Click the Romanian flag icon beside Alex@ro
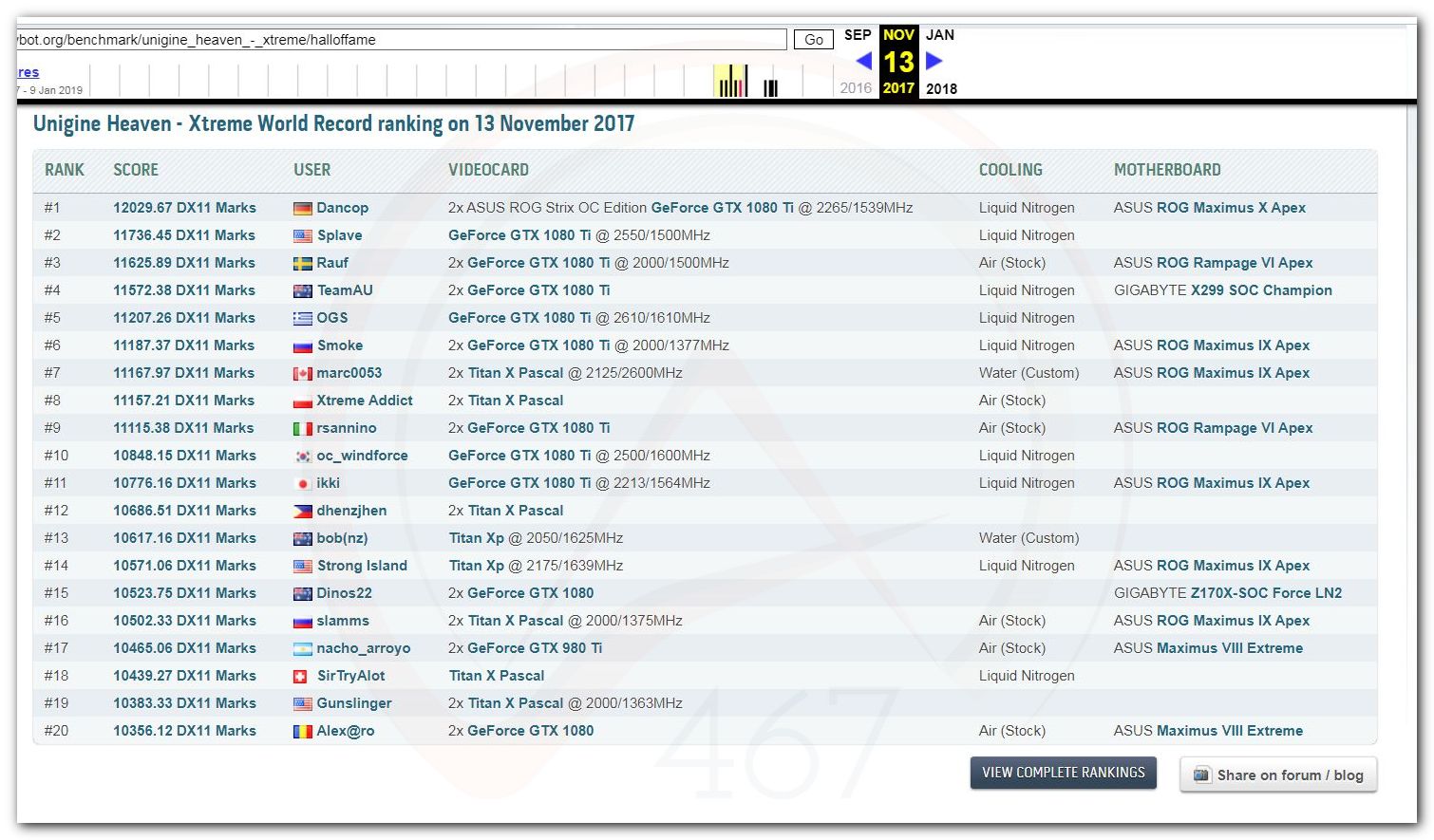Image resolution: width=1434 pixels, height=840 pixels. [302, 732]
